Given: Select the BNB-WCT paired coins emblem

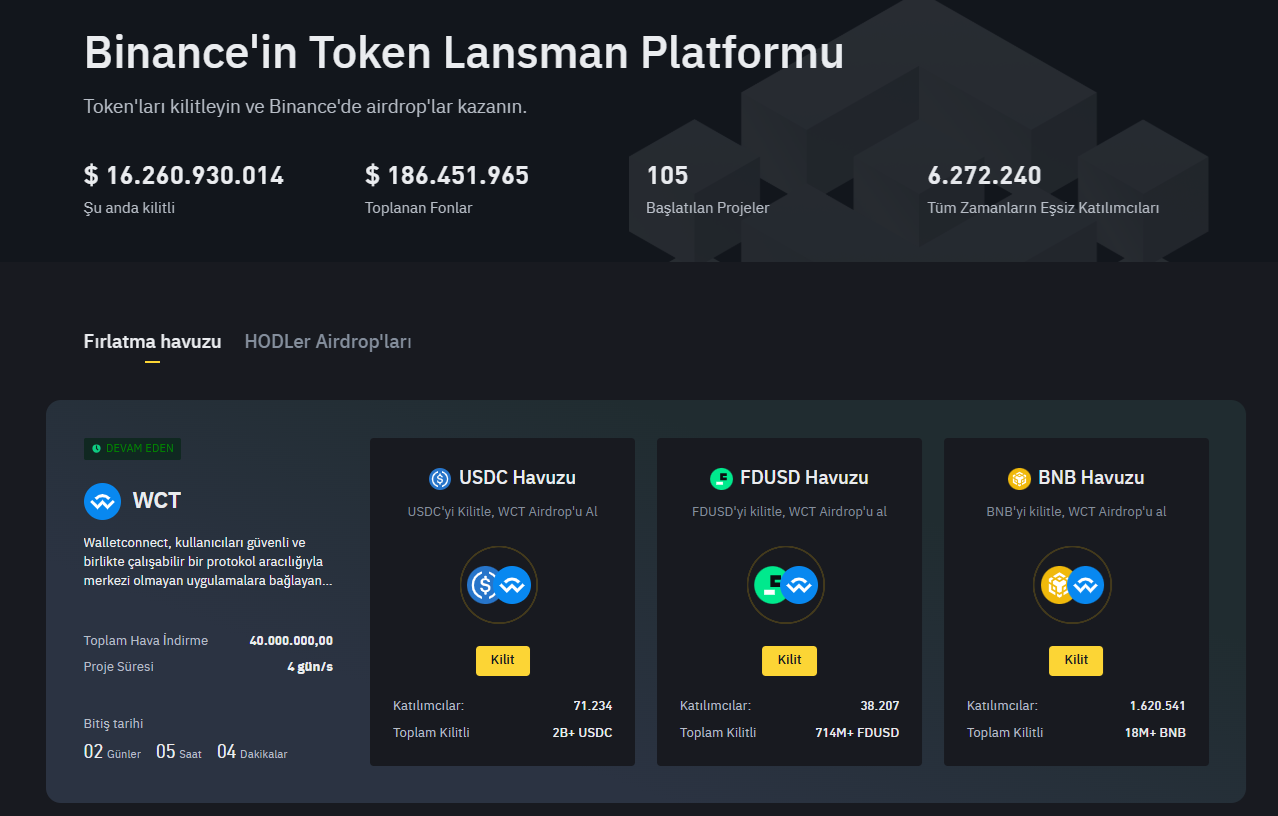Looking at the screenshot, I should coord(1072,585).
